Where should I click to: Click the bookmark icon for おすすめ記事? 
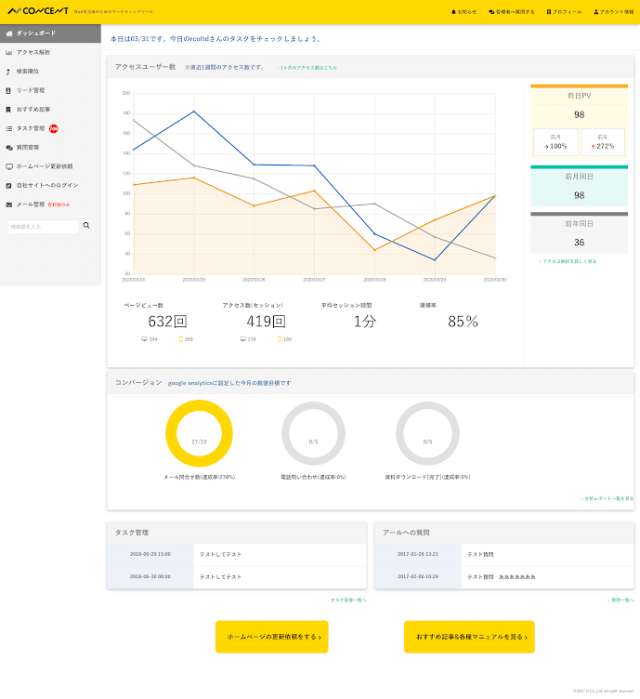tap(8, 110)
